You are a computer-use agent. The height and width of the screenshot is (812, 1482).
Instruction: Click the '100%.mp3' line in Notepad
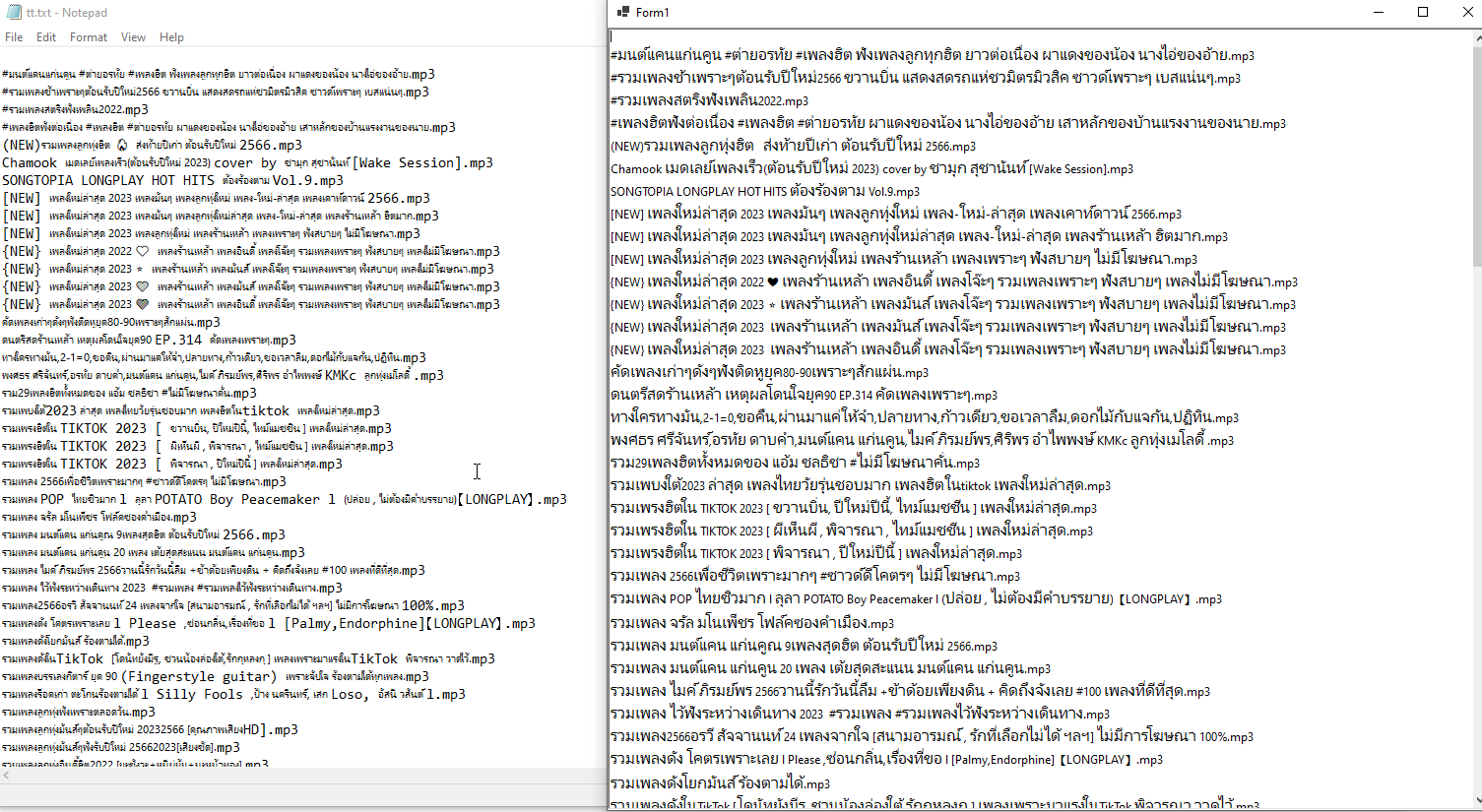233,606
